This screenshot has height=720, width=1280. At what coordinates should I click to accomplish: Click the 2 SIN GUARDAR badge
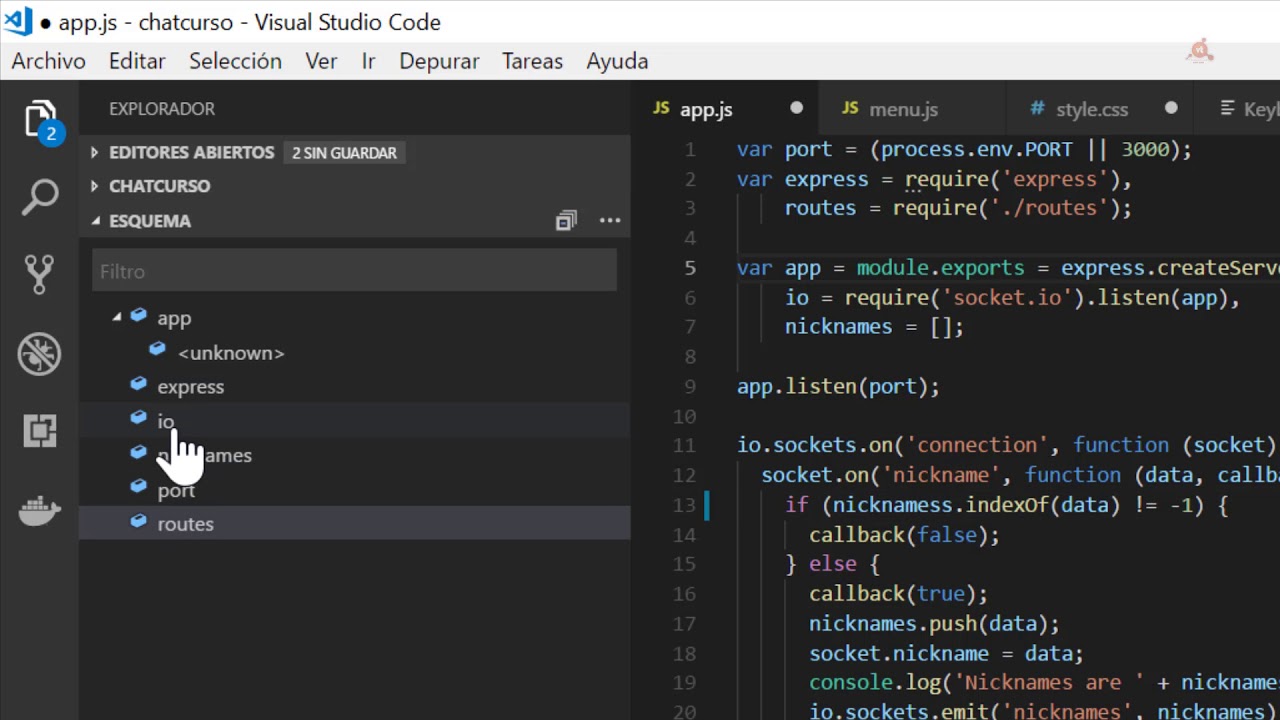pos(344,153)
